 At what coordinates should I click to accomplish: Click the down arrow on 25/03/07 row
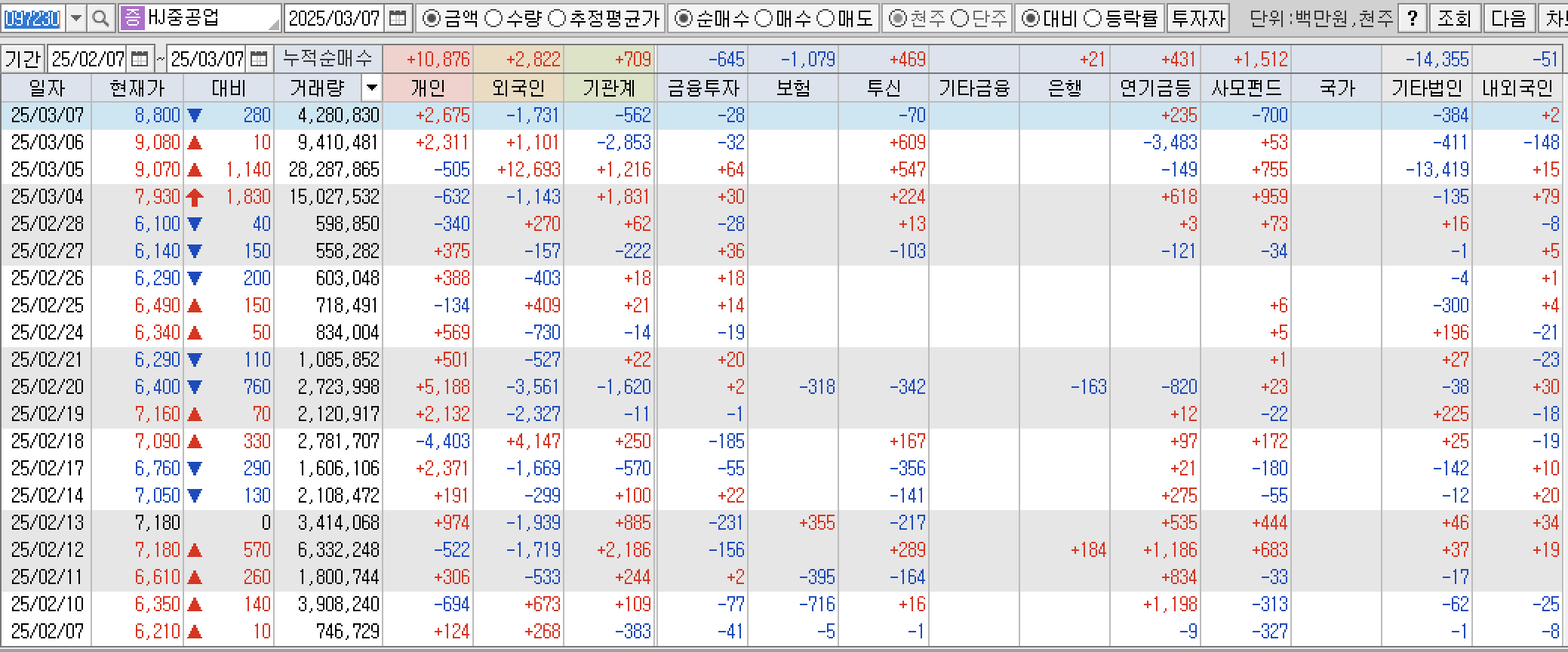(x=195, y=115)
